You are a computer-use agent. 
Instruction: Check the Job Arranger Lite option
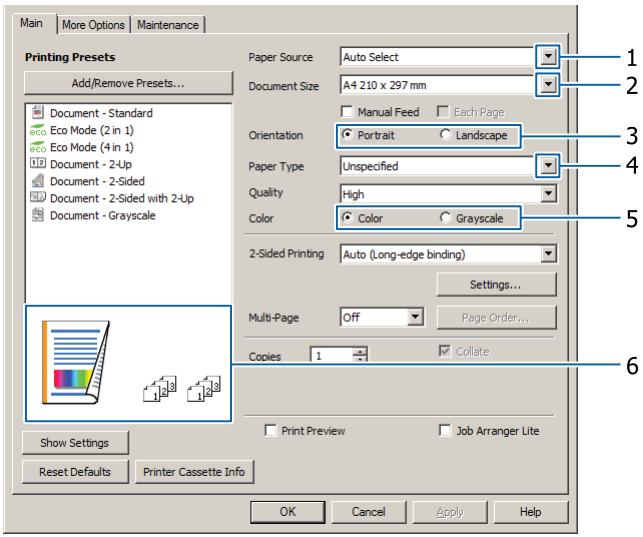click(445, 430)
